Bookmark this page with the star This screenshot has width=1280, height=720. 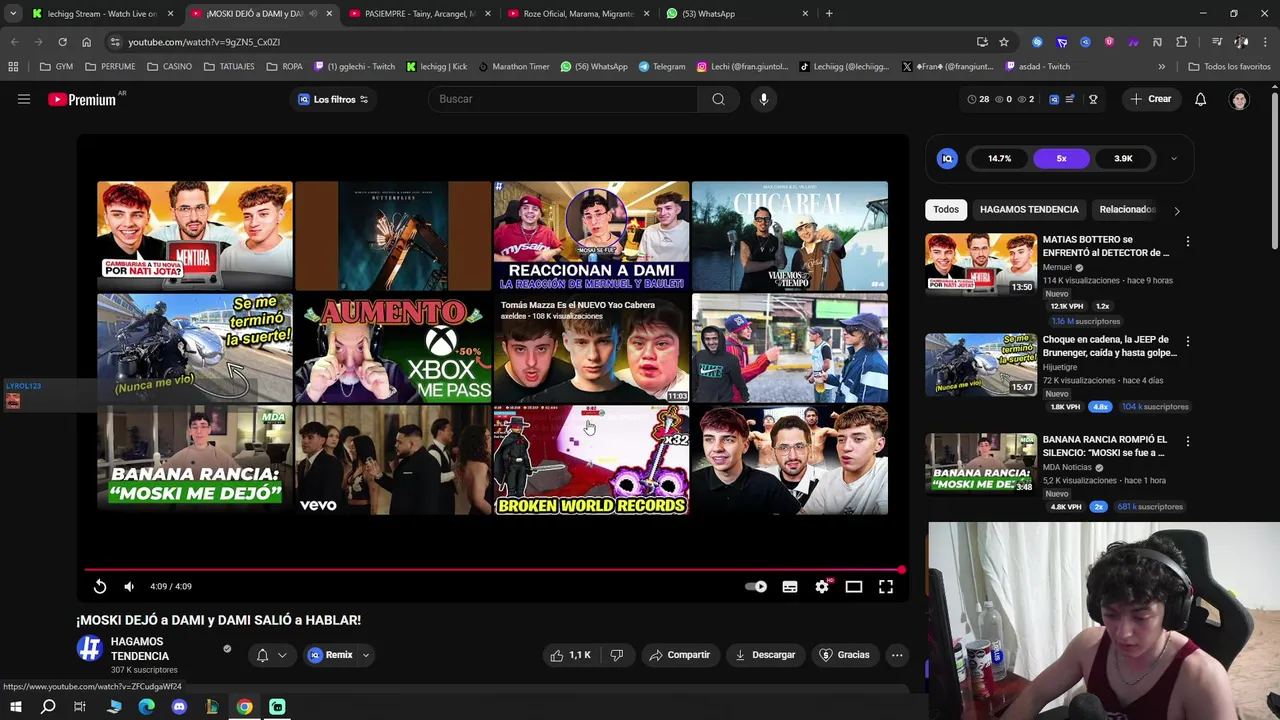click(x=1004, y=42)
